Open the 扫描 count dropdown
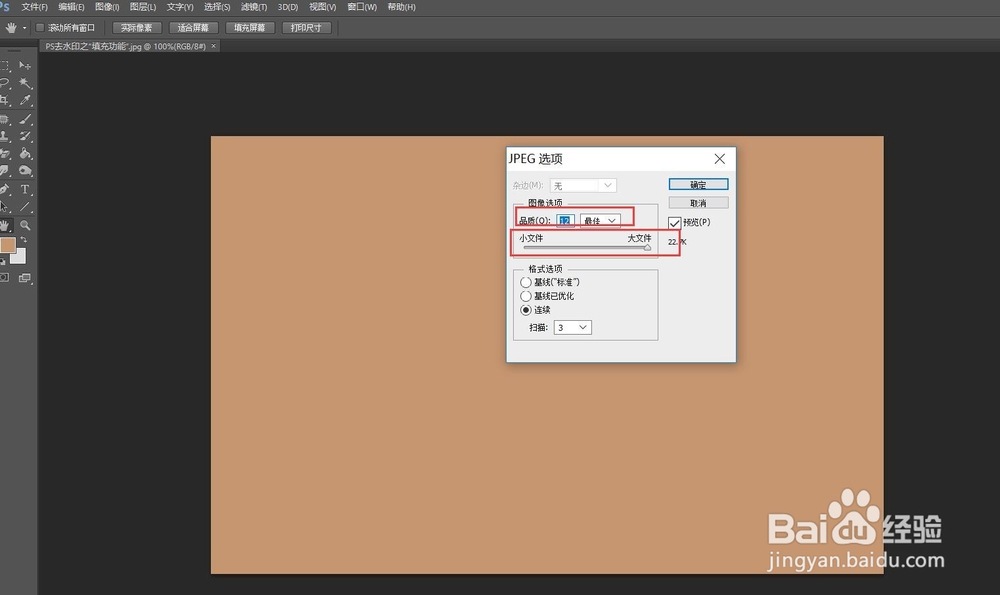 coord(573,327)
